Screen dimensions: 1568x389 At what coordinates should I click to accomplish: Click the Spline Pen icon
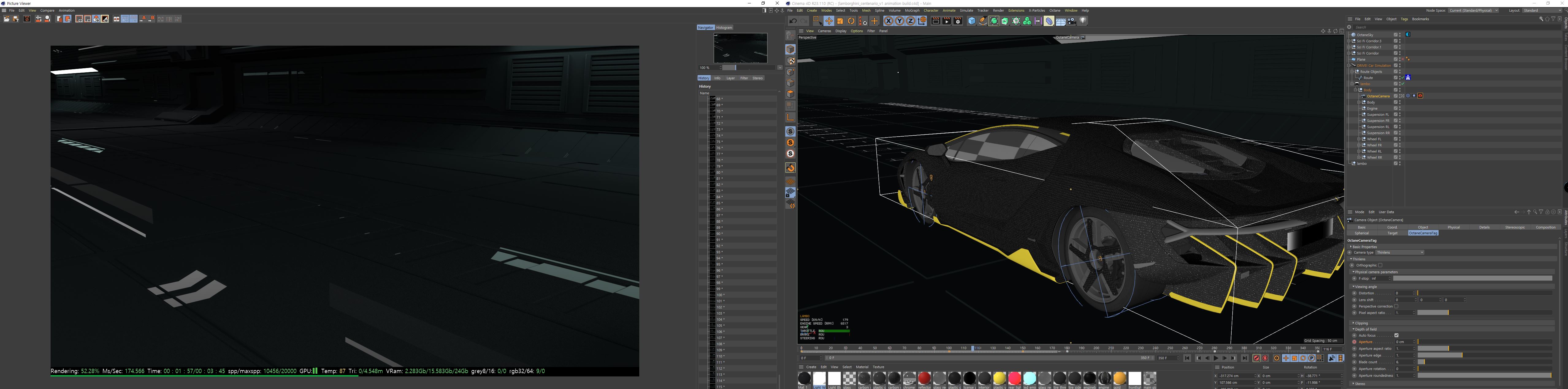pyautogui.click(x=983, y=21)
